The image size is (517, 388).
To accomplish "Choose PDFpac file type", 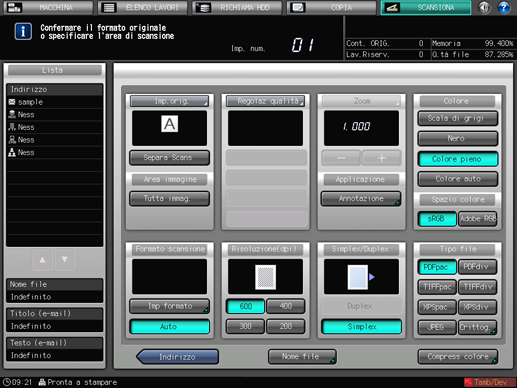I will 437,267.
